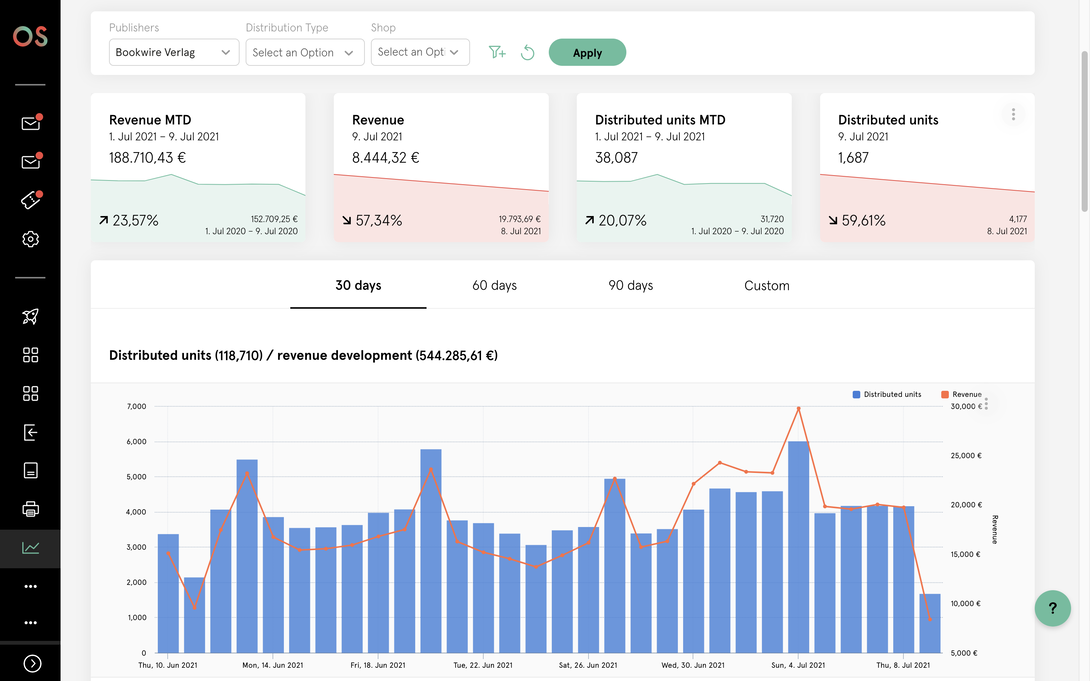The height and width of the screenshot is (681, 1090).
Task: Toggle the Distributed units series in the legend
Action: [x=886, y=394]
